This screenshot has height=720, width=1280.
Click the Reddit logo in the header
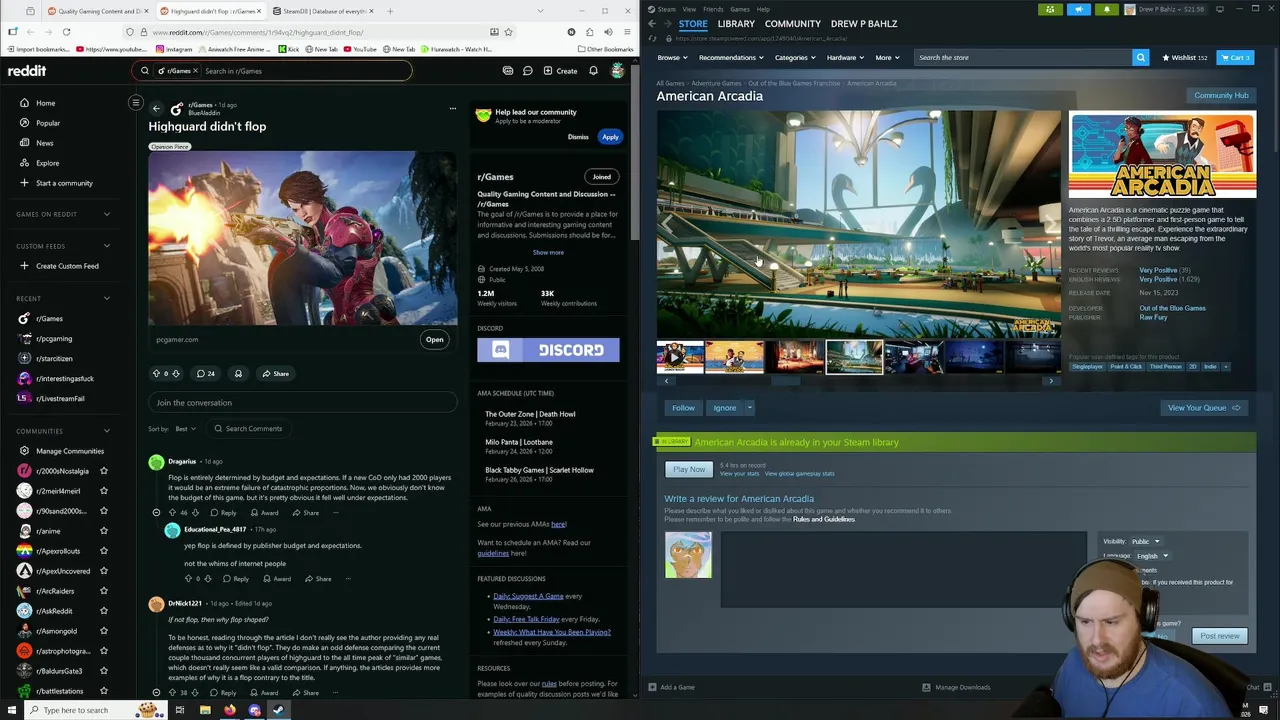pos(27,71)
